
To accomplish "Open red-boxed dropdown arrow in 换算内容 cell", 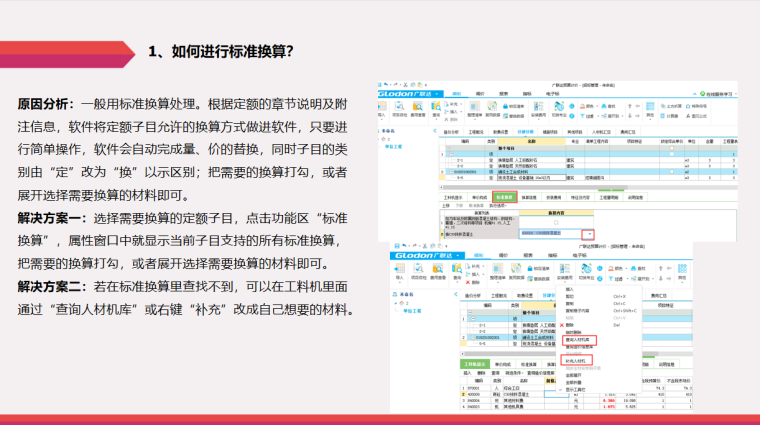I will [x=588, y=234].
